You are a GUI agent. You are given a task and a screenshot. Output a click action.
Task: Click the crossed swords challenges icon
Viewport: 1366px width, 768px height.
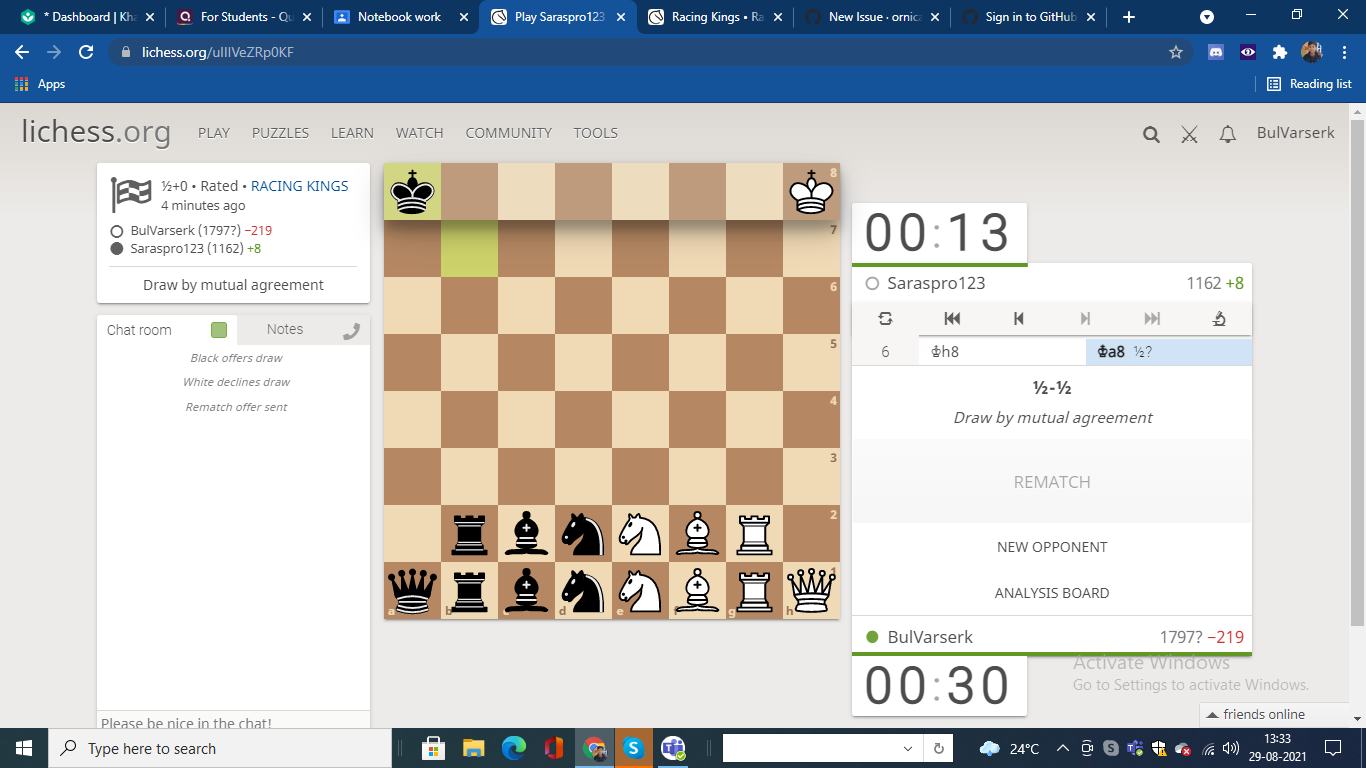tap(1189, 134)
